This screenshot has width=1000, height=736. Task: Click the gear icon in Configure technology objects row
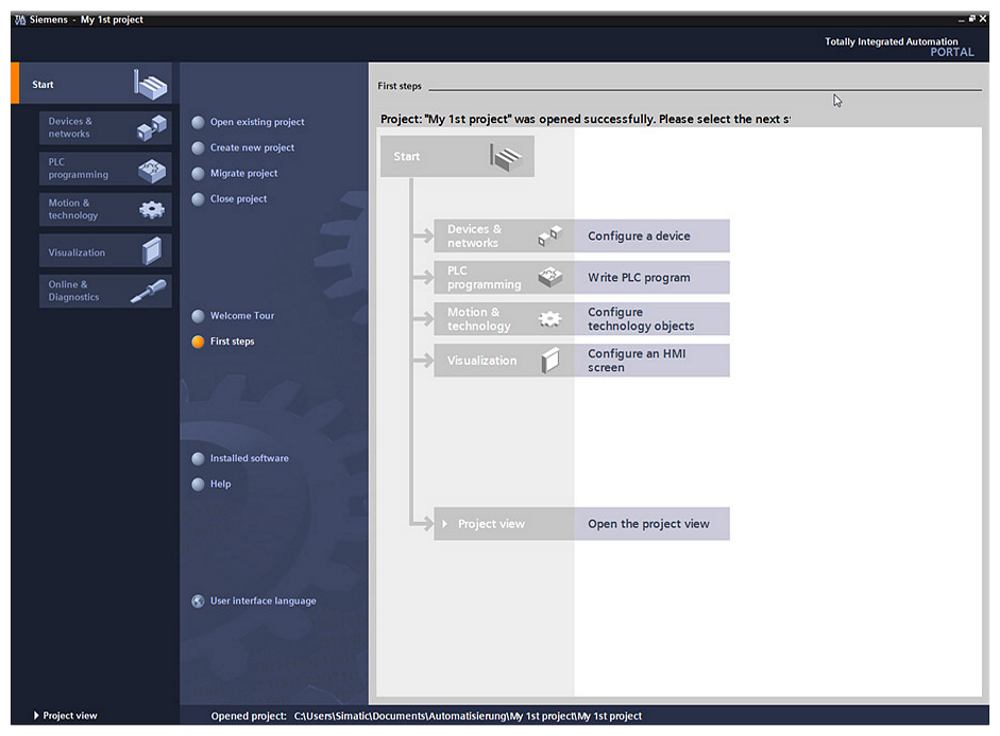(550, 319)
